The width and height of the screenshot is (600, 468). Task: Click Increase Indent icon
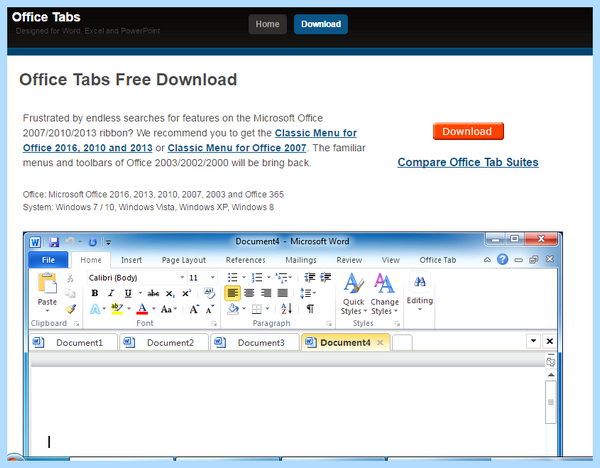326,277
